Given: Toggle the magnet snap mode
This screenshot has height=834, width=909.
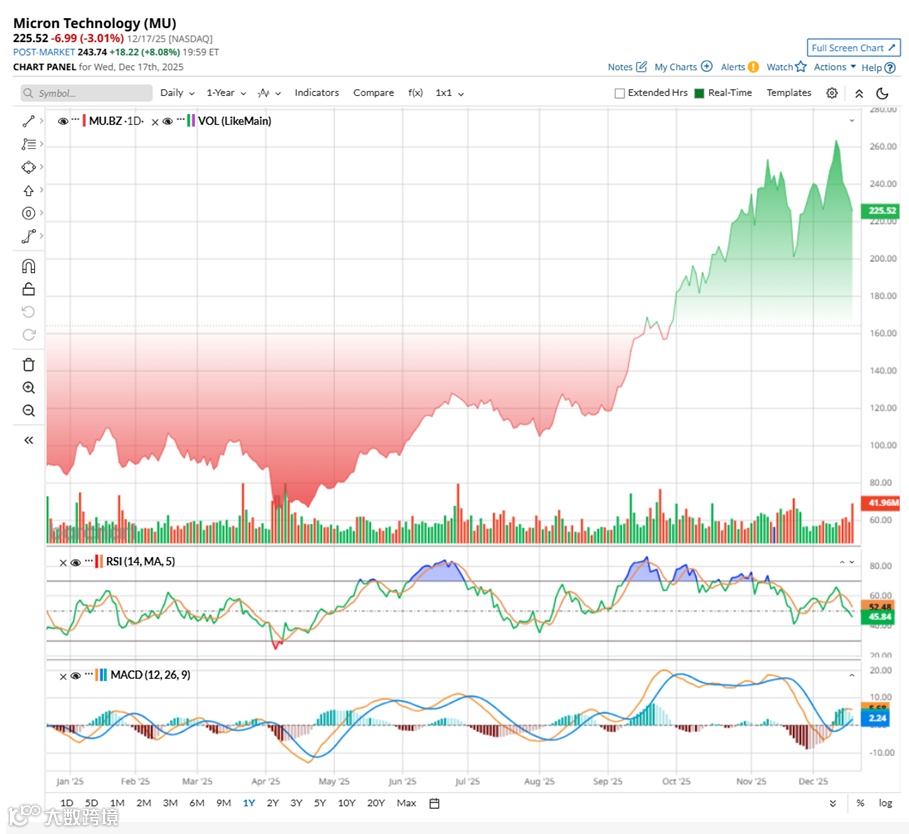Looking at the screenshot, I should 28,266.
